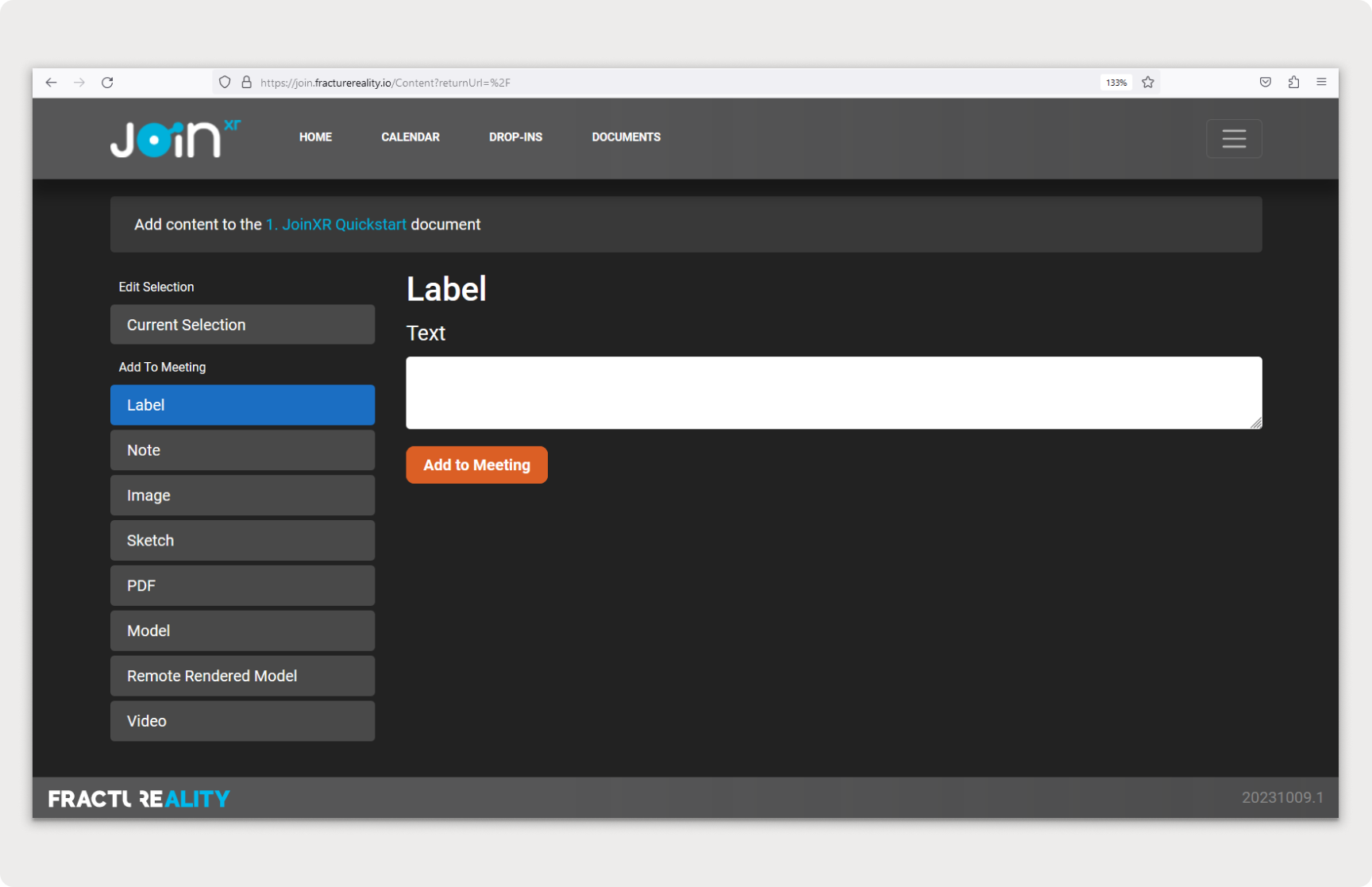Open the Firefox application menu
Screen dimensions: 1372x887
click(1322, 82)
